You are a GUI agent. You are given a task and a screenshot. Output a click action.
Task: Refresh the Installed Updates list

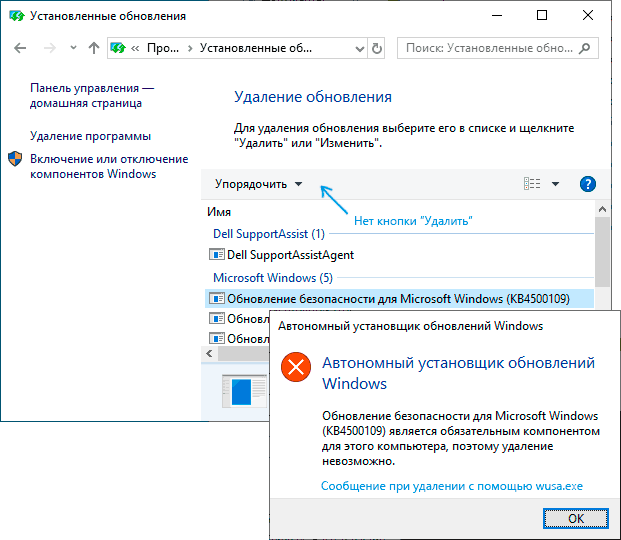click(377, 48)
